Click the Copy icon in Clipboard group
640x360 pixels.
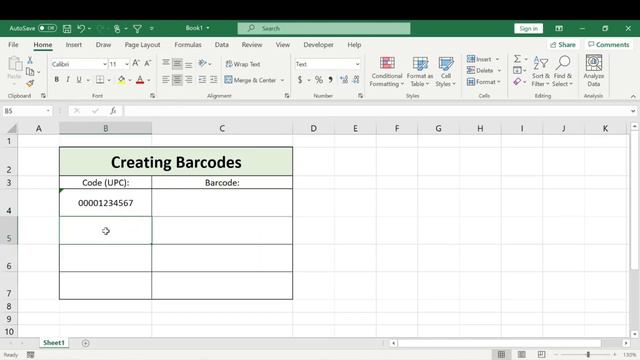[30, 72]
